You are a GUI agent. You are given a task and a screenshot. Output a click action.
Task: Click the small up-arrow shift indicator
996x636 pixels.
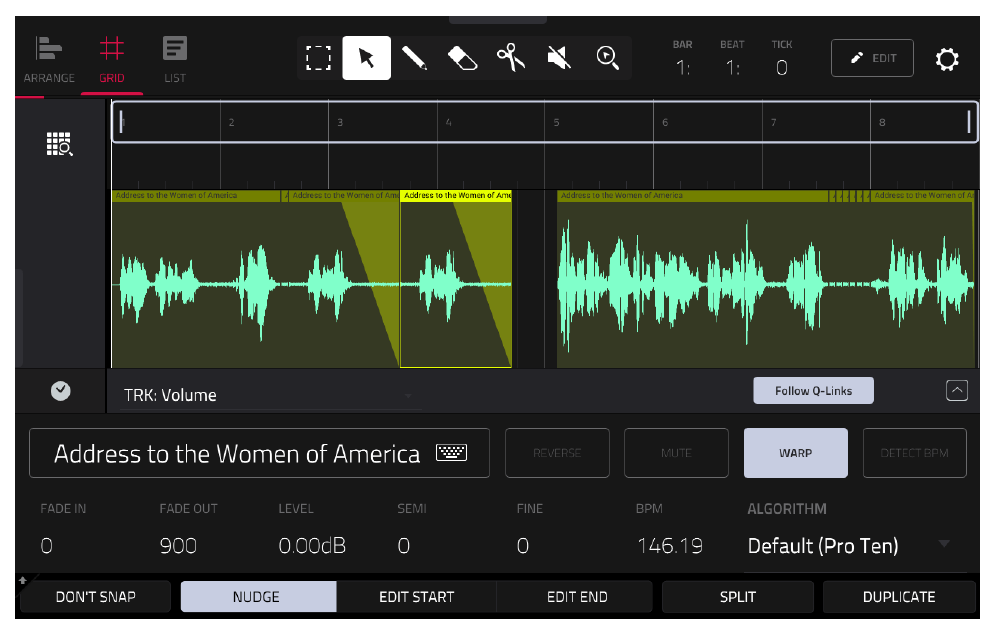[23, 580]
